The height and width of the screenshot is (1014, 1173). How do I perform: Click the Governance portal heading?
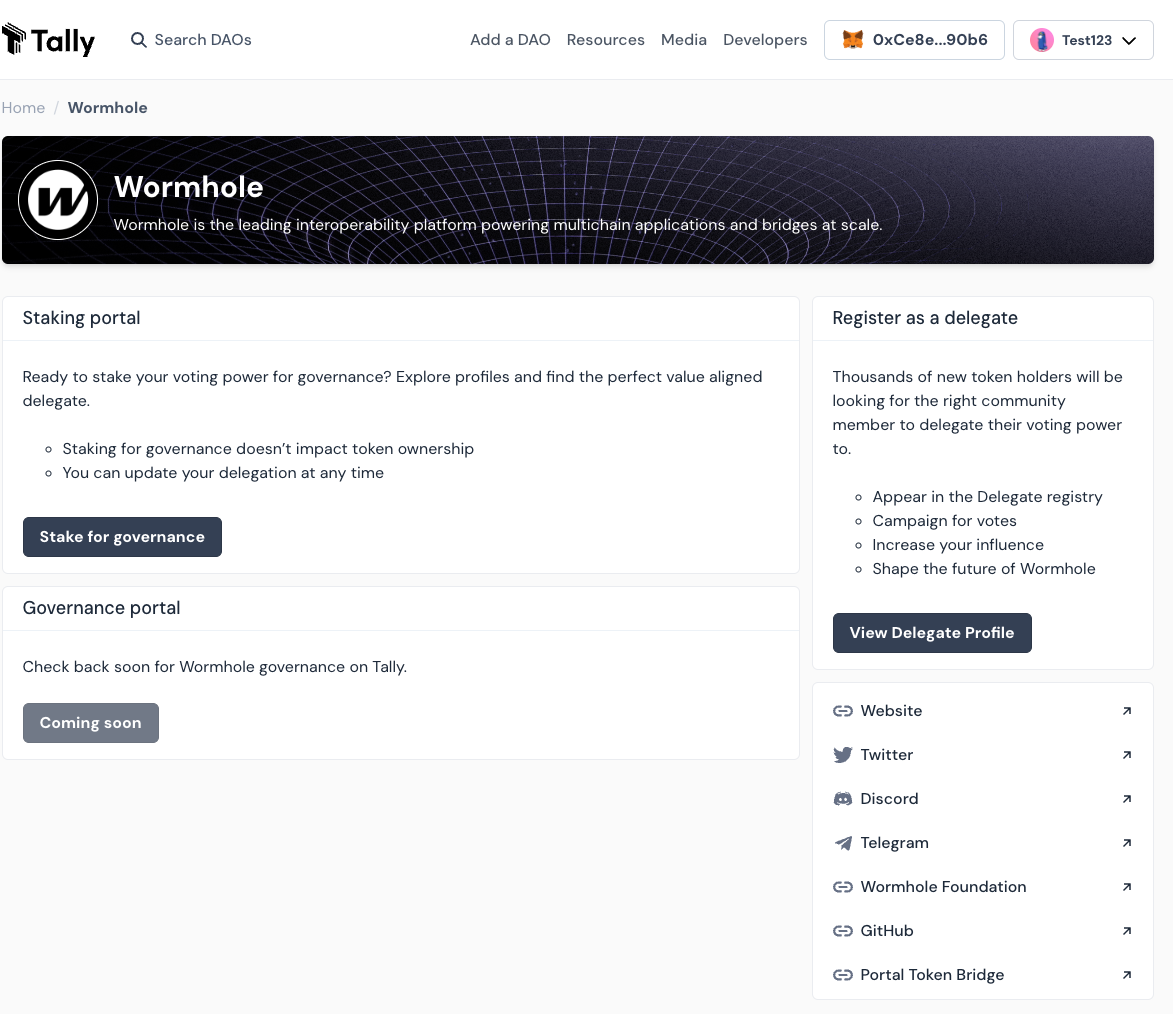click(101, 608)
